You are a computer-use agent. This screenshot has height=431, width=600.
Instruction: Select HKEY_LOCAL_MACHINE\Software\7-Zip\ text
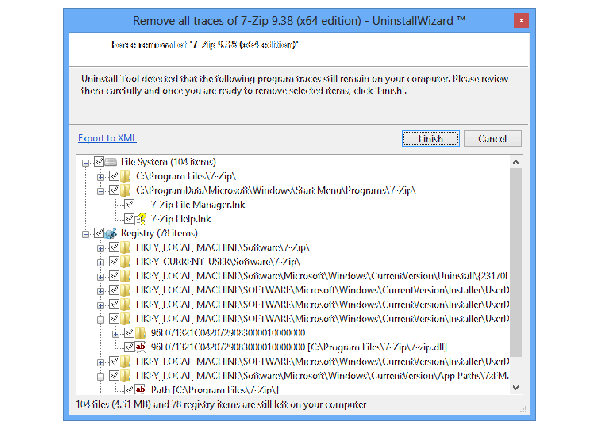pos(223,248)
